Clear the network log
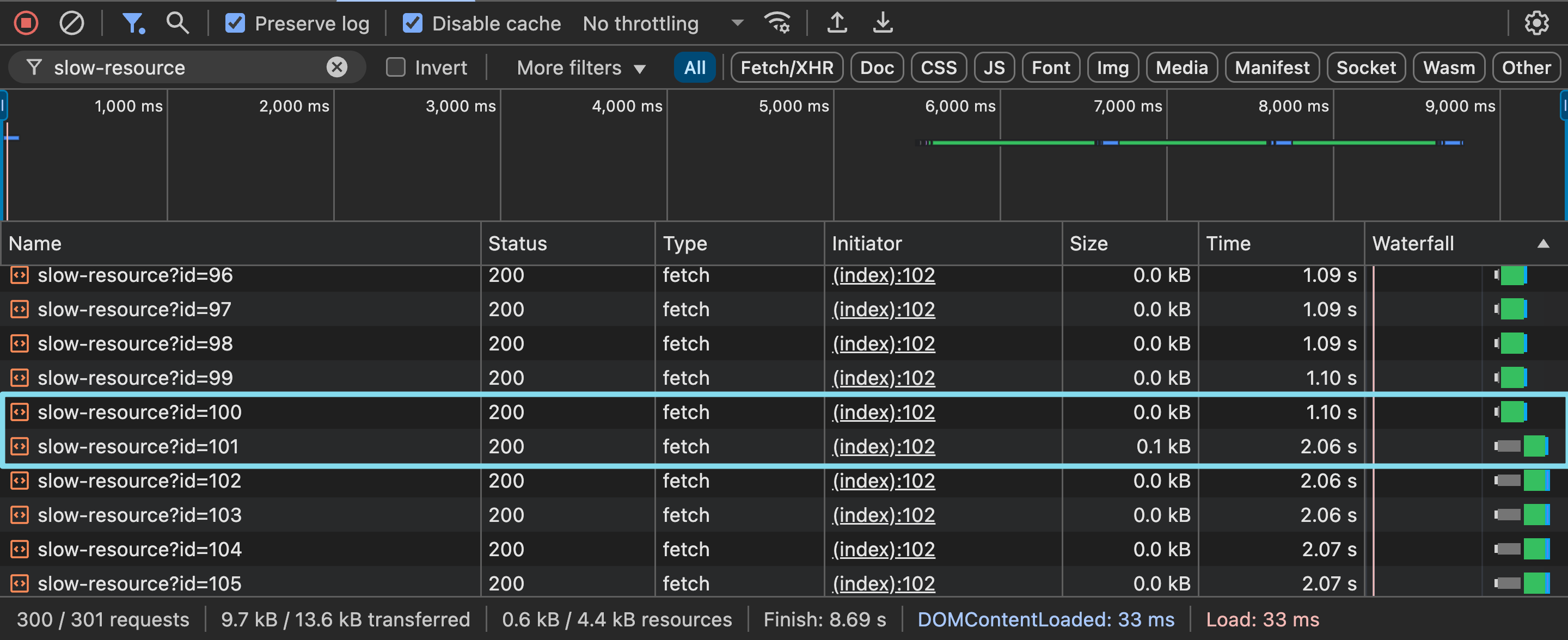Screen dimensions: 1568x640 [x=71, y=23]
